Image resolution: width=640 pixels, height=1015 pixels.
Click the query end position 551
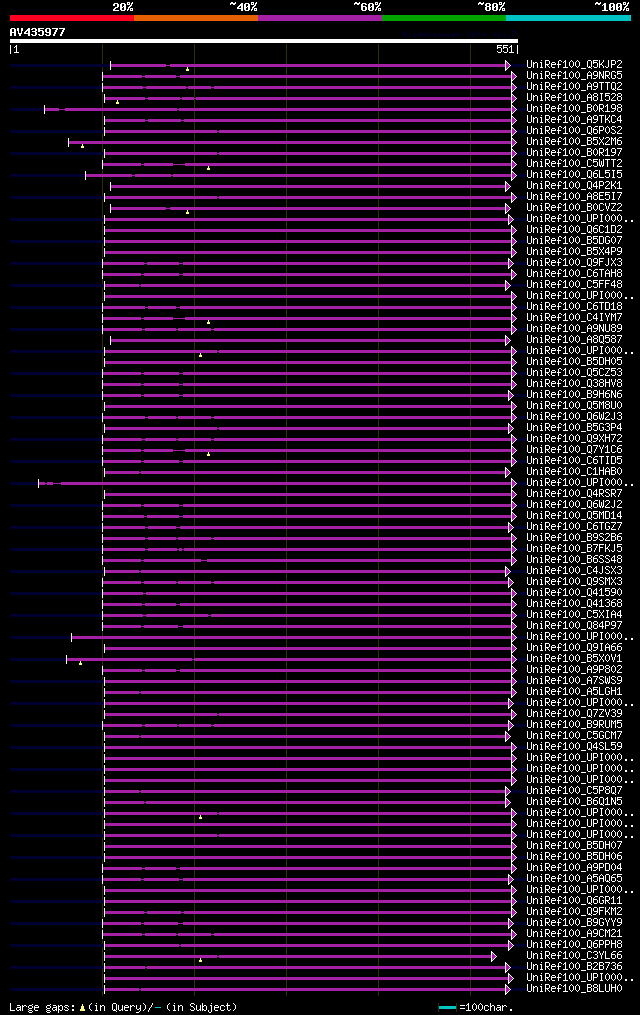pos(505,49)
